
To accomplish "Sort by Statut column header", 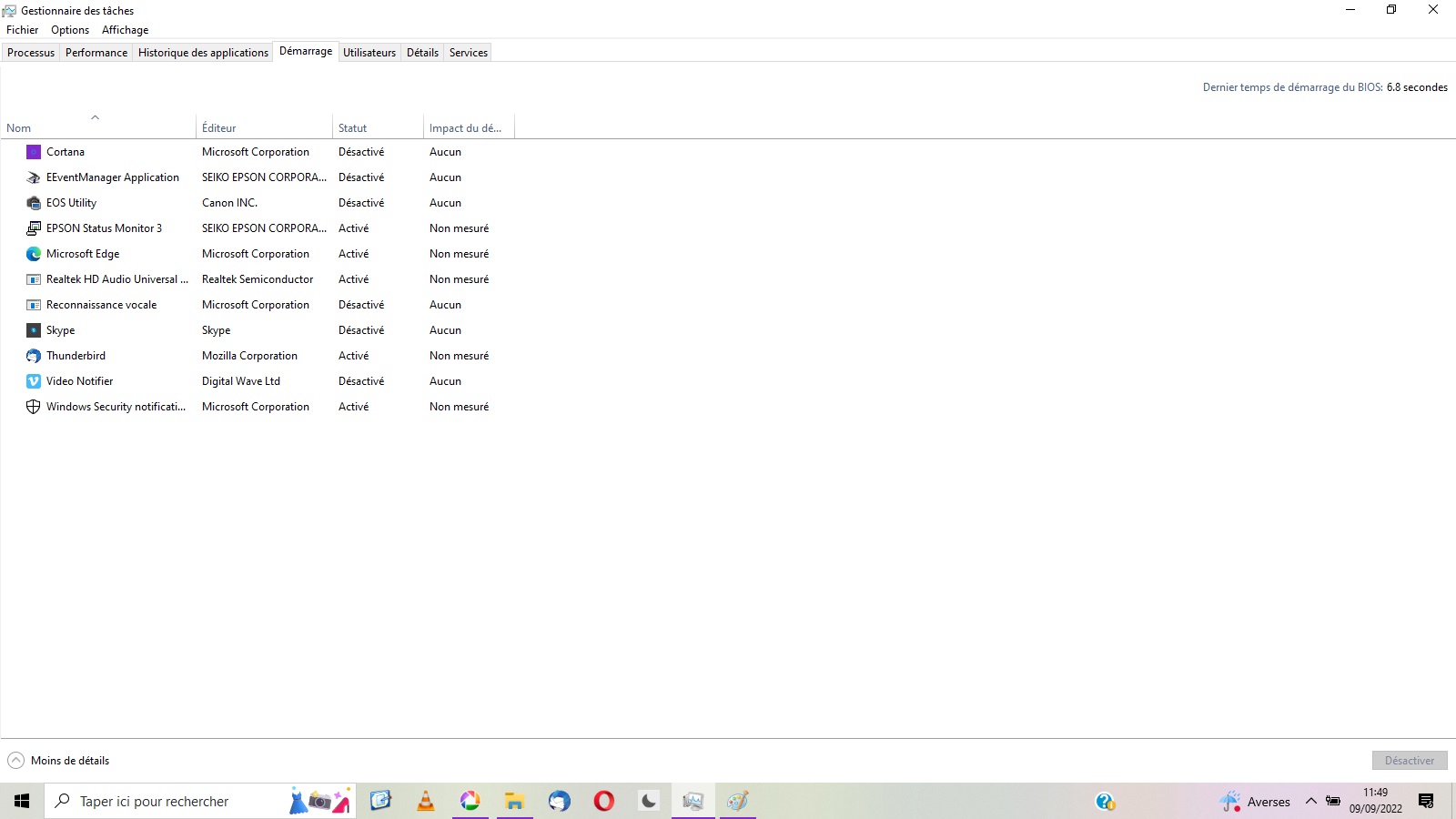I will [378, 127].
